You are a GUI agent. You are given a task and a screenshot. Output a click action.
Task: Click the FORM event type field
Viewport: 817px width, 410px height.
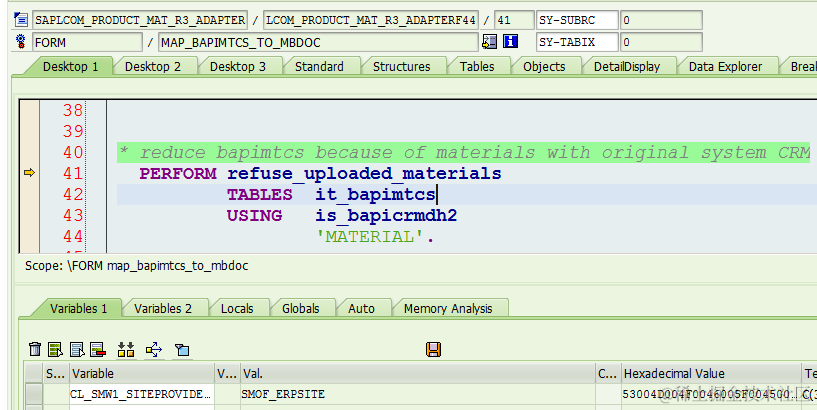click(87, 42)
